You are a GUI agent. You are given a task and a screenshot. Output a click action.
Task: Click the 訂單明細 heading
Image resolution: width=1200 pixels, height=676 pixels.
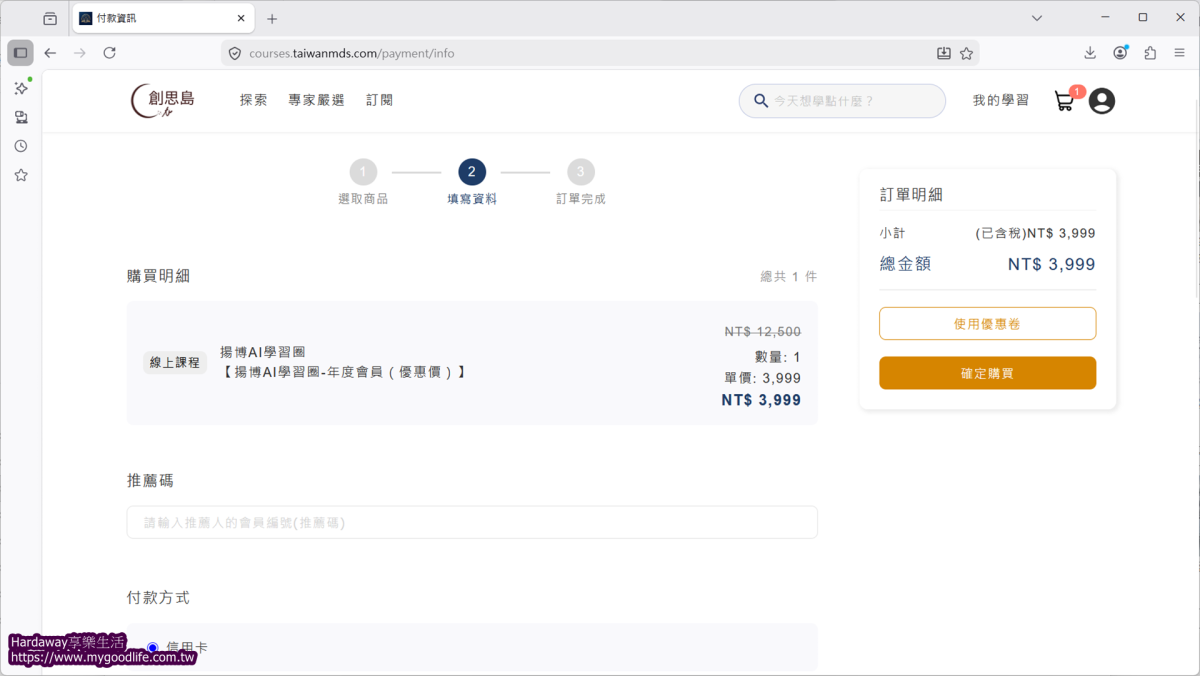pyautogui.click(x=911, y=195)
